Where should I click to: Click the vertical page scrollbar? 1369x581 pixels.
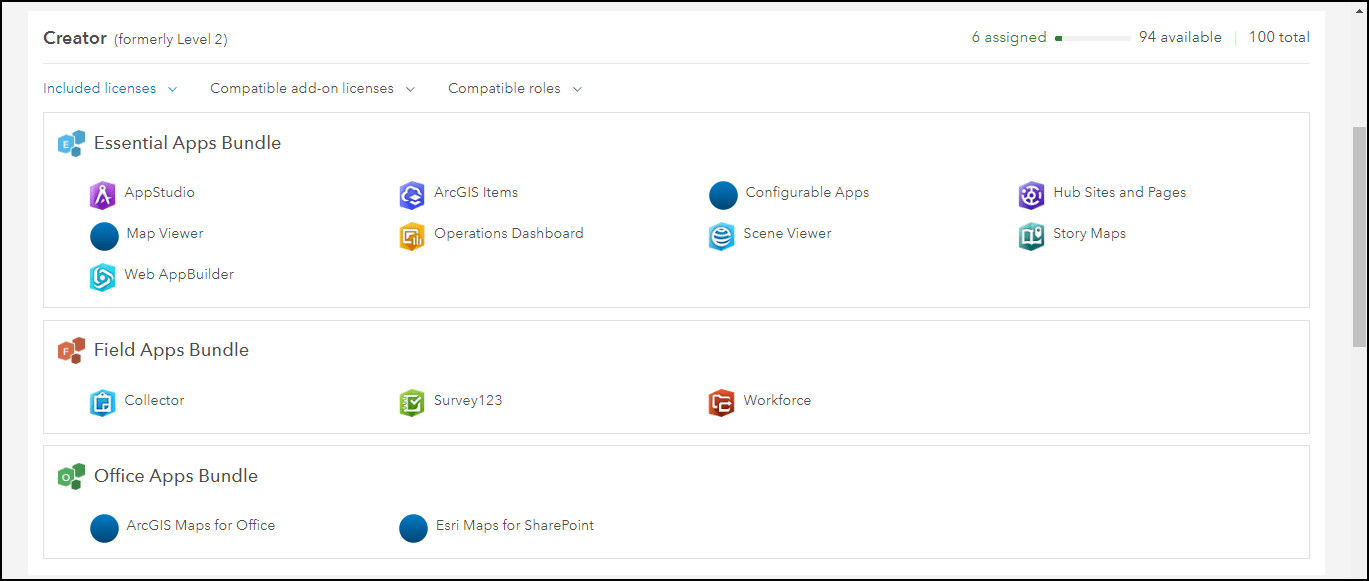click(1359, 236)
